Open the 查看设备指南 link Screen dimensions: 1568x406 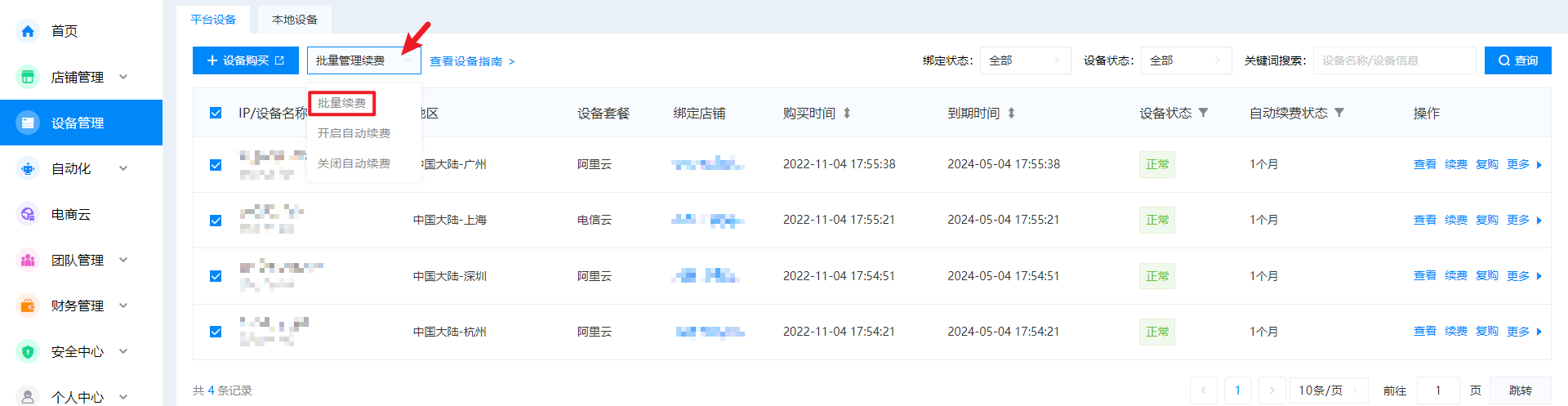click(471, 61)
